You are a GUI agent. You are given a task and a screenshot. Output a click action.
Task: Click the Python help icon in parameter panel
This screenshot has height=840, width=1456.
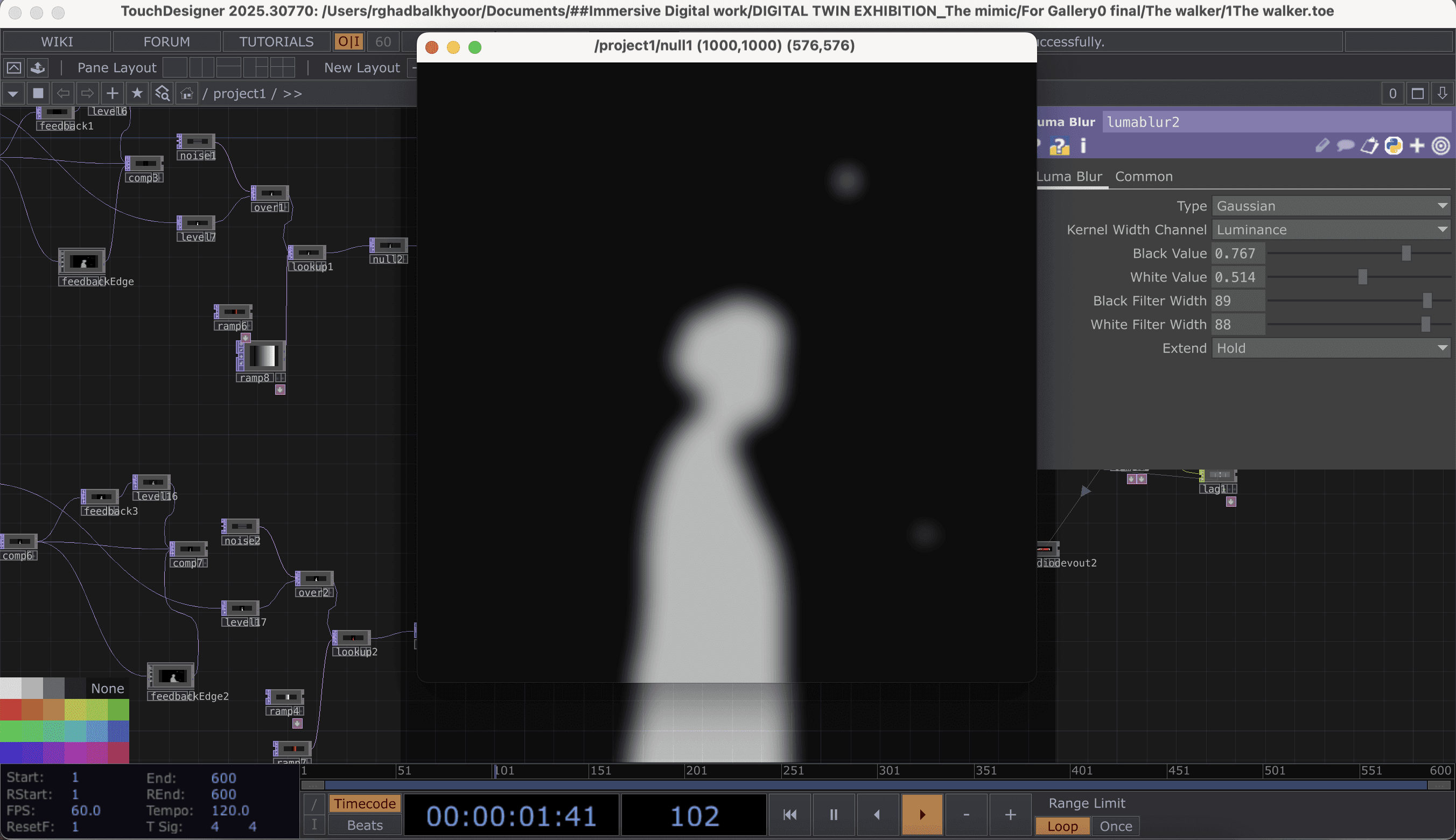[x=1059, y=146]
